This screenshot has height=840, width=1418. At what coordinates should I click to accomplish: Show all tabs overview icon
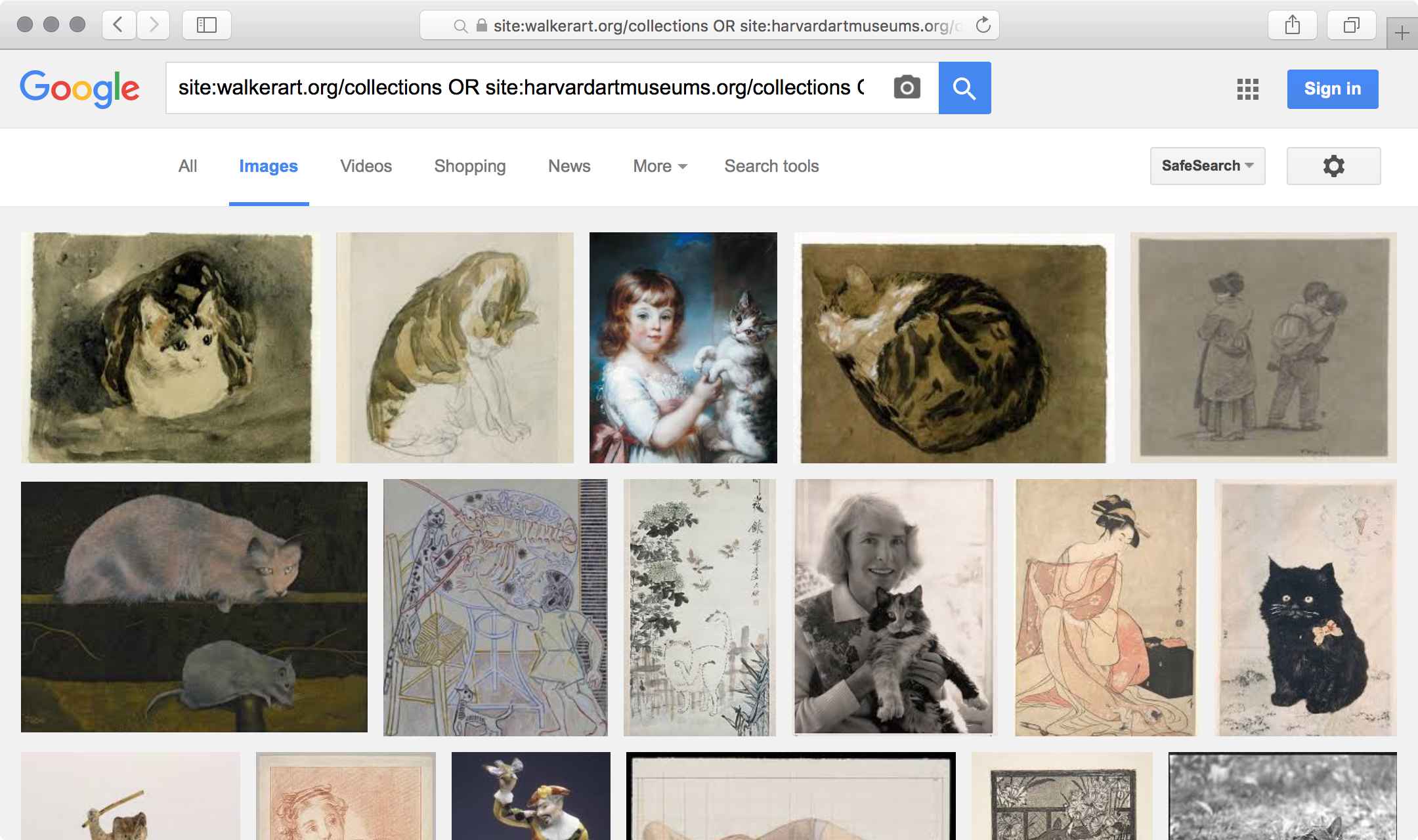coord(1352,25)
